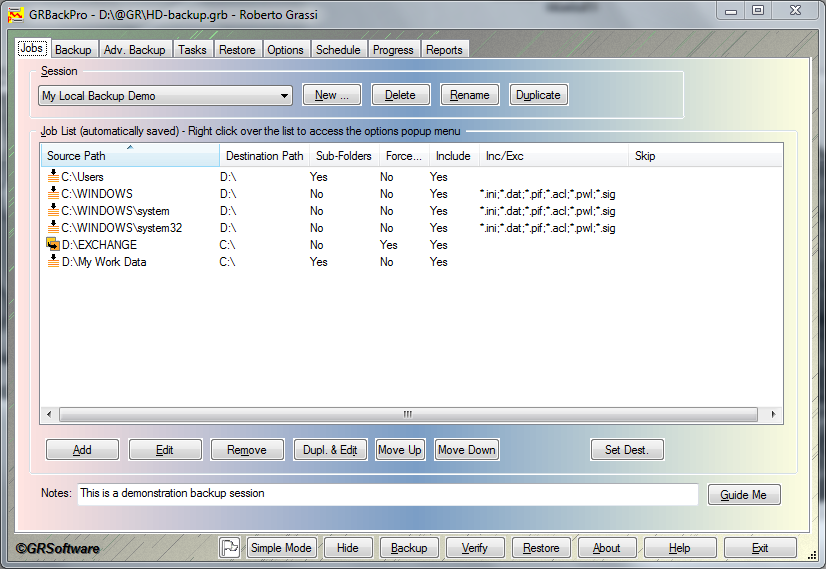Screen dimensions: 826x569
Task: Click the icon beside D:\My Work Data
Action: coord(53,261)
